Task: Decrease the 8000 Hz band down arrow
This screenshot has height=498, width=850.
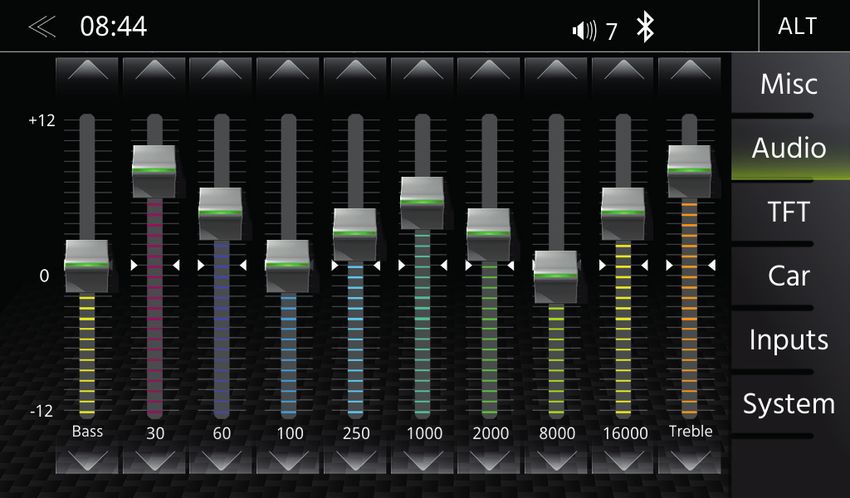Action: coord(556,460)
